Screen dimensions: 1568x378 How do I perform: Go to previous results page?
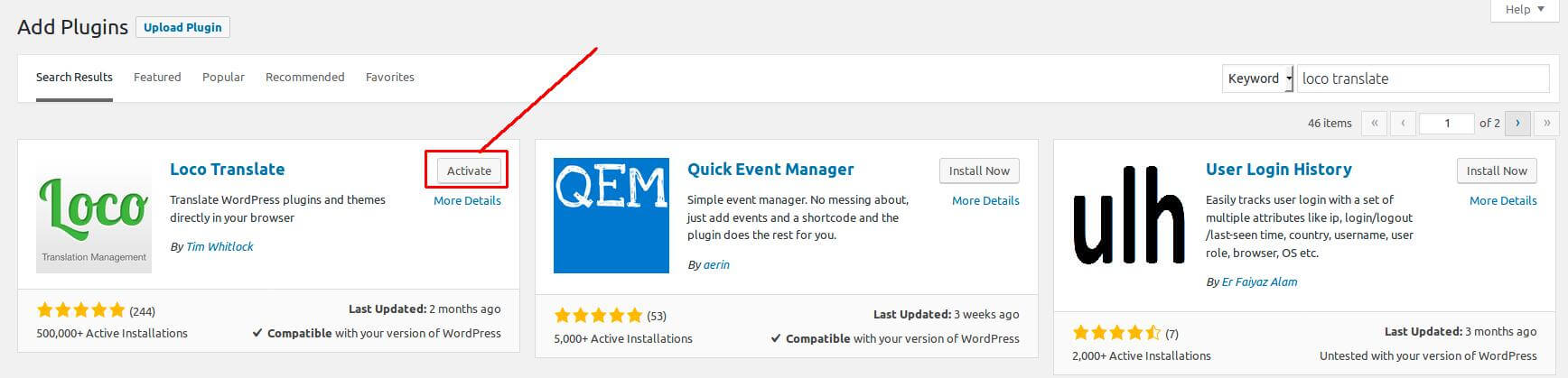(1403, 124)
